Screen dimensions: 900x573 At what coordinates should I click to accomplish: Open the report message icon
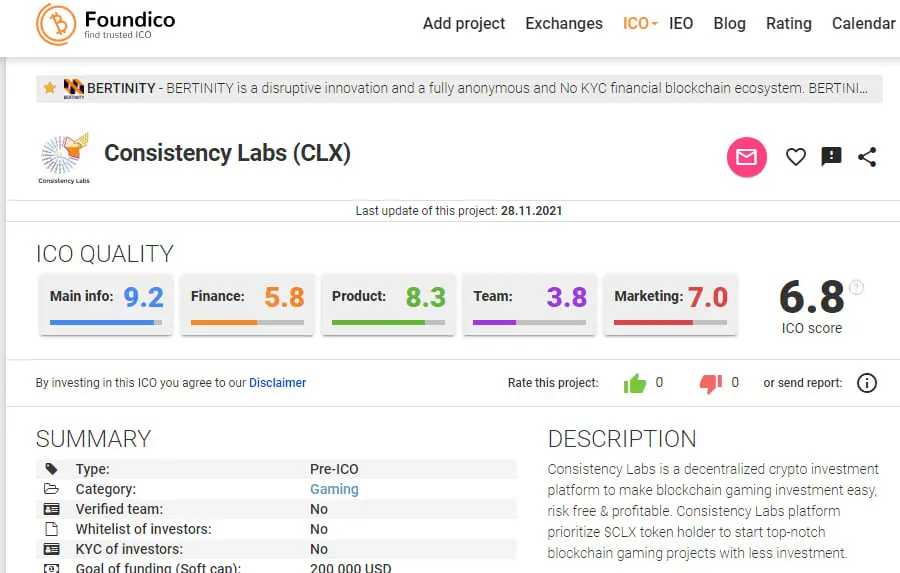[x=831, y=156]
